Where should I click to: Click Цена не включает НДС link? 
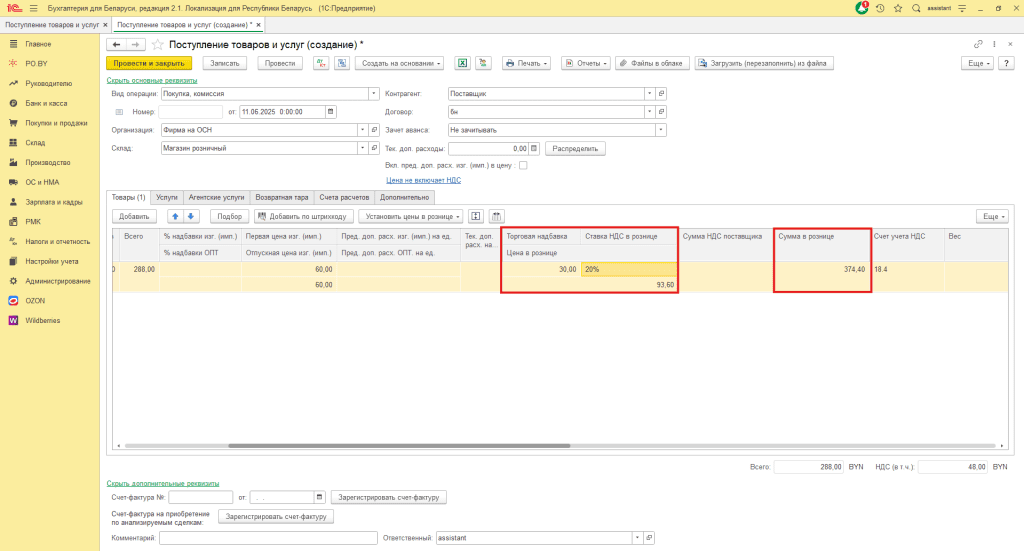click(423, 180)
